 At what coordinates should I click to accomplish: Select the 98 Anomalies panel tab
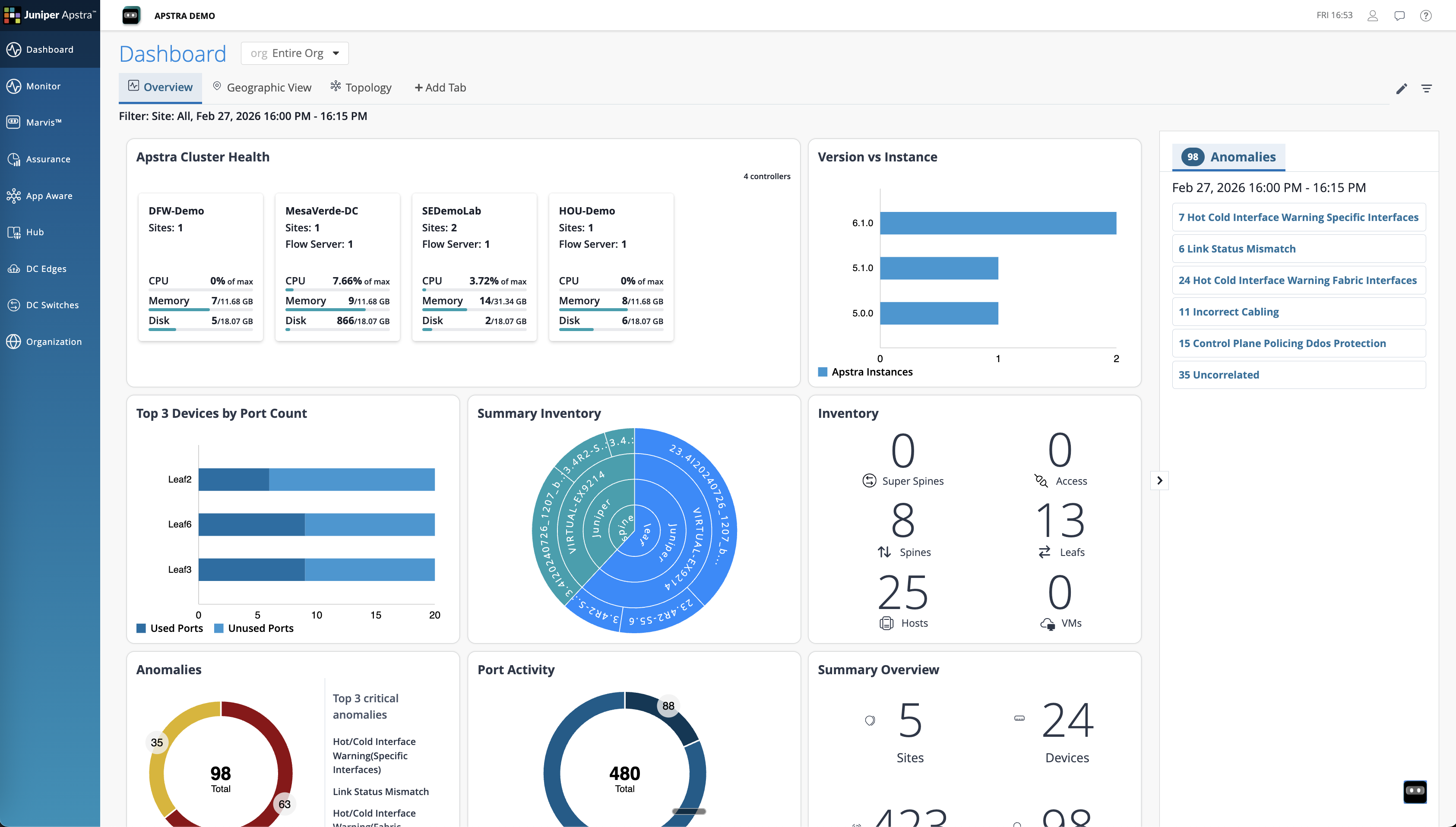[1229, 158]
